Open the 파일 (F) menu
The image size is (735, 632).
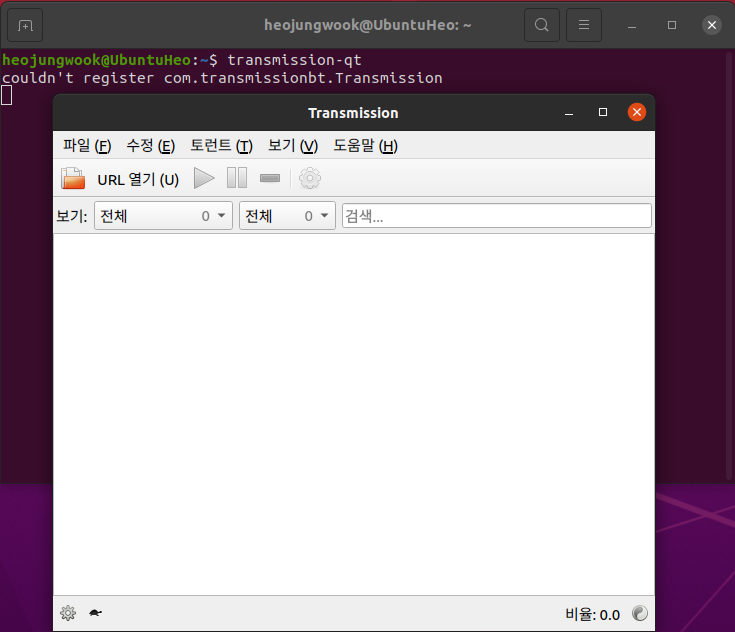(87, 146)
